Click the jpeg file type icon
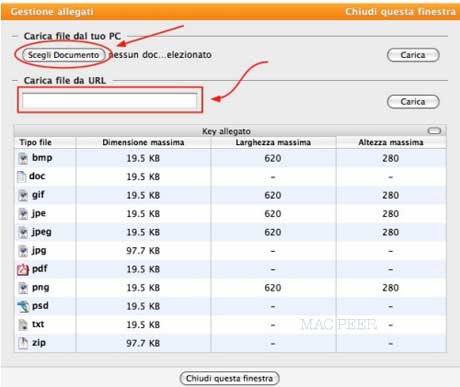 23,232
